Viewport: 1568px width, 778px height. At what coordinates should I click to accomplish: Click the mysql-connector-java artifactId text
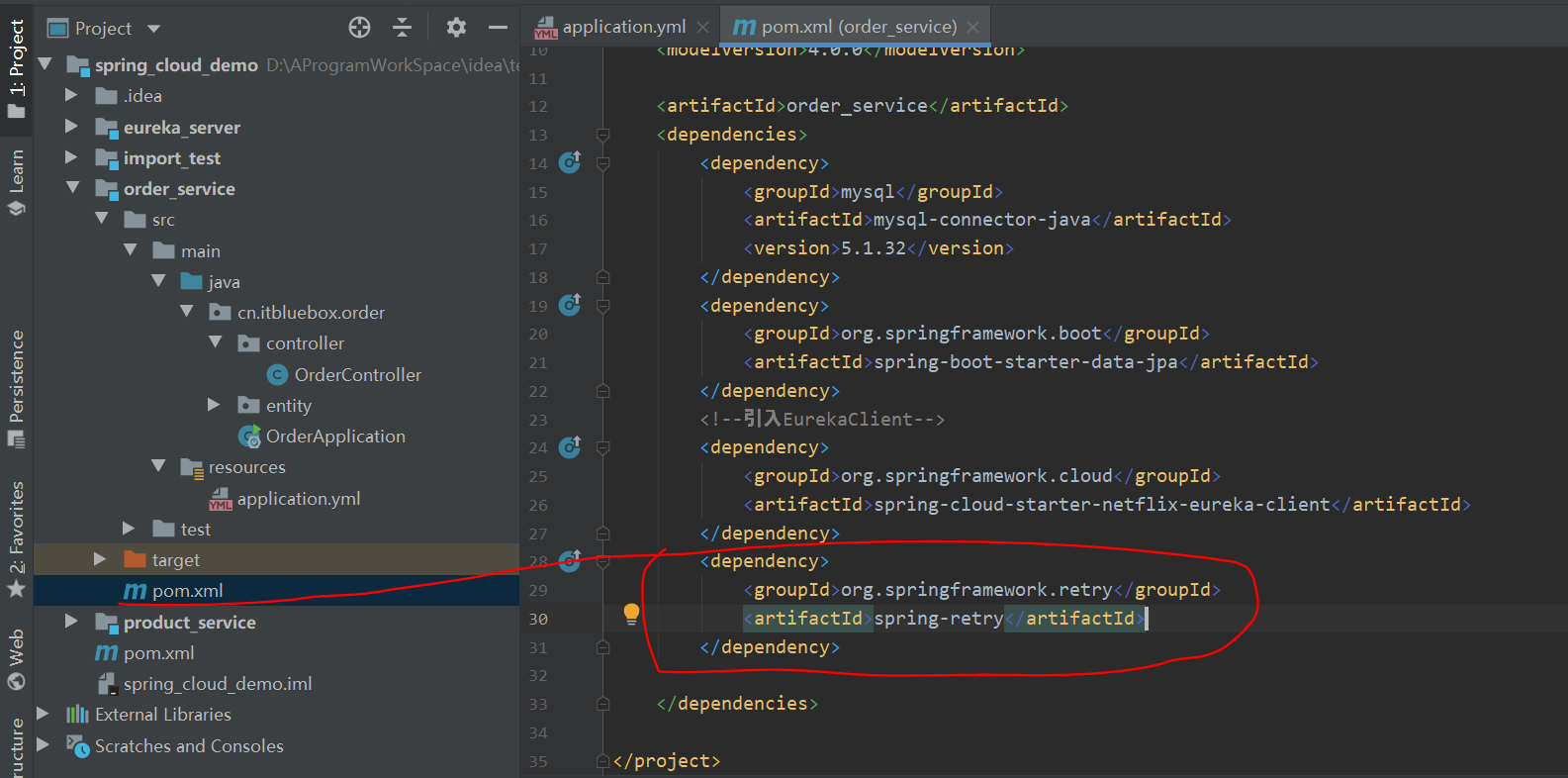(x=982, y=220)
